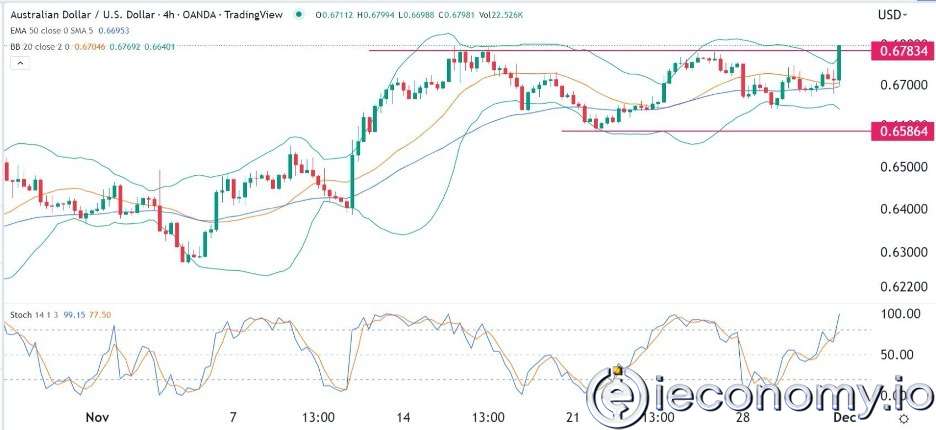This screenshot has width=936, height=430.
Task: Click the latest tall green candlestick
Action: pos(840,63)
